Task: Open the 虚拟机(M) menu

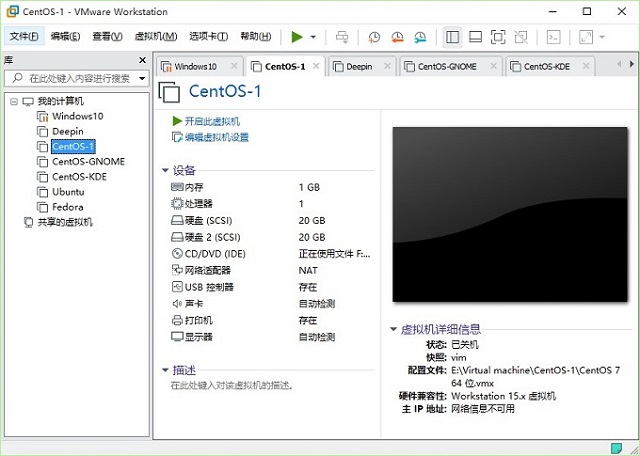Action: pyautogui.click(x=156, y=36)
